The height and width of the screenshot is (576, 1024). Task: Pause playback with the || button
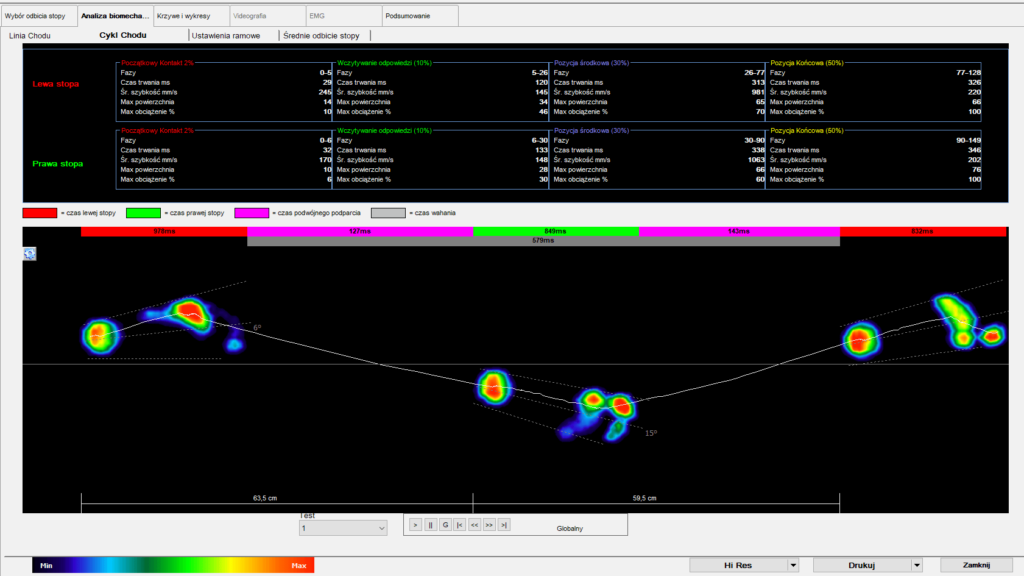click(x=430, y=524)
